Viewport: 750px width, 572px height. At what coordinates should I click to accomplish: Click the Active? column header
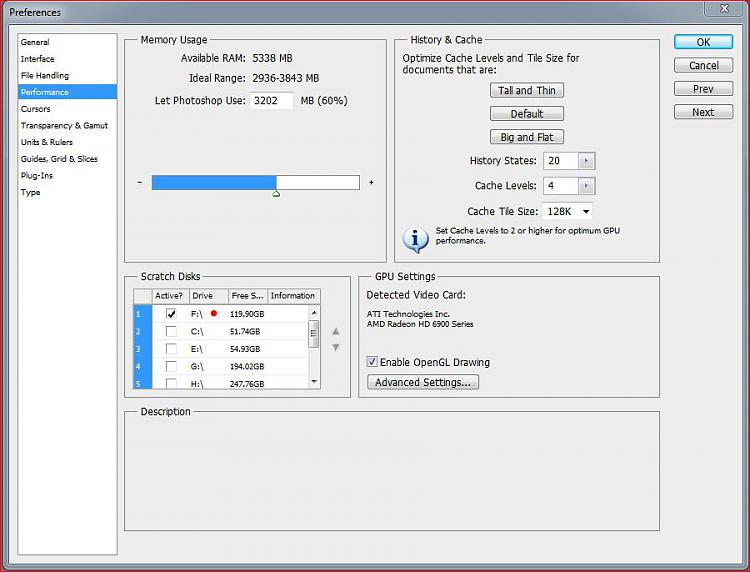point(170,296)
